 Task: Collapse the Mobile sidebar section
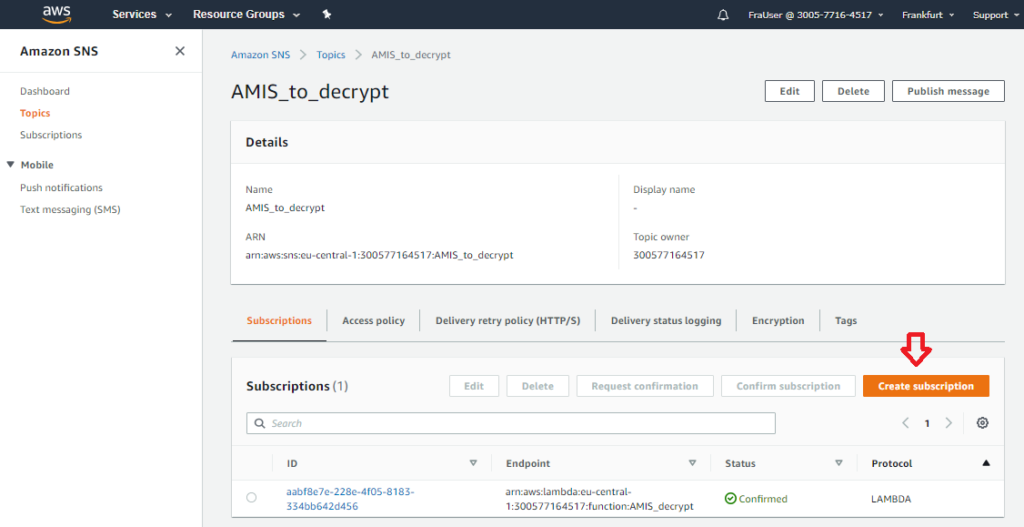[x=11, y=165]
